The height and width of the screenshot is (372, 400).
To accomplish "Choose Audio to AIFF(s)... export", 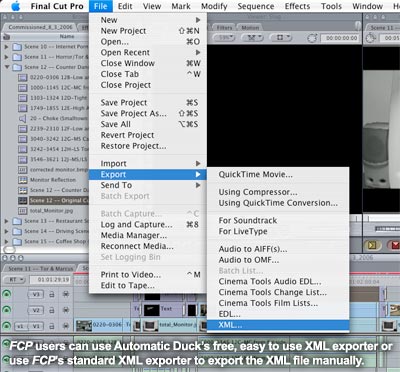I will click(278, 249).
